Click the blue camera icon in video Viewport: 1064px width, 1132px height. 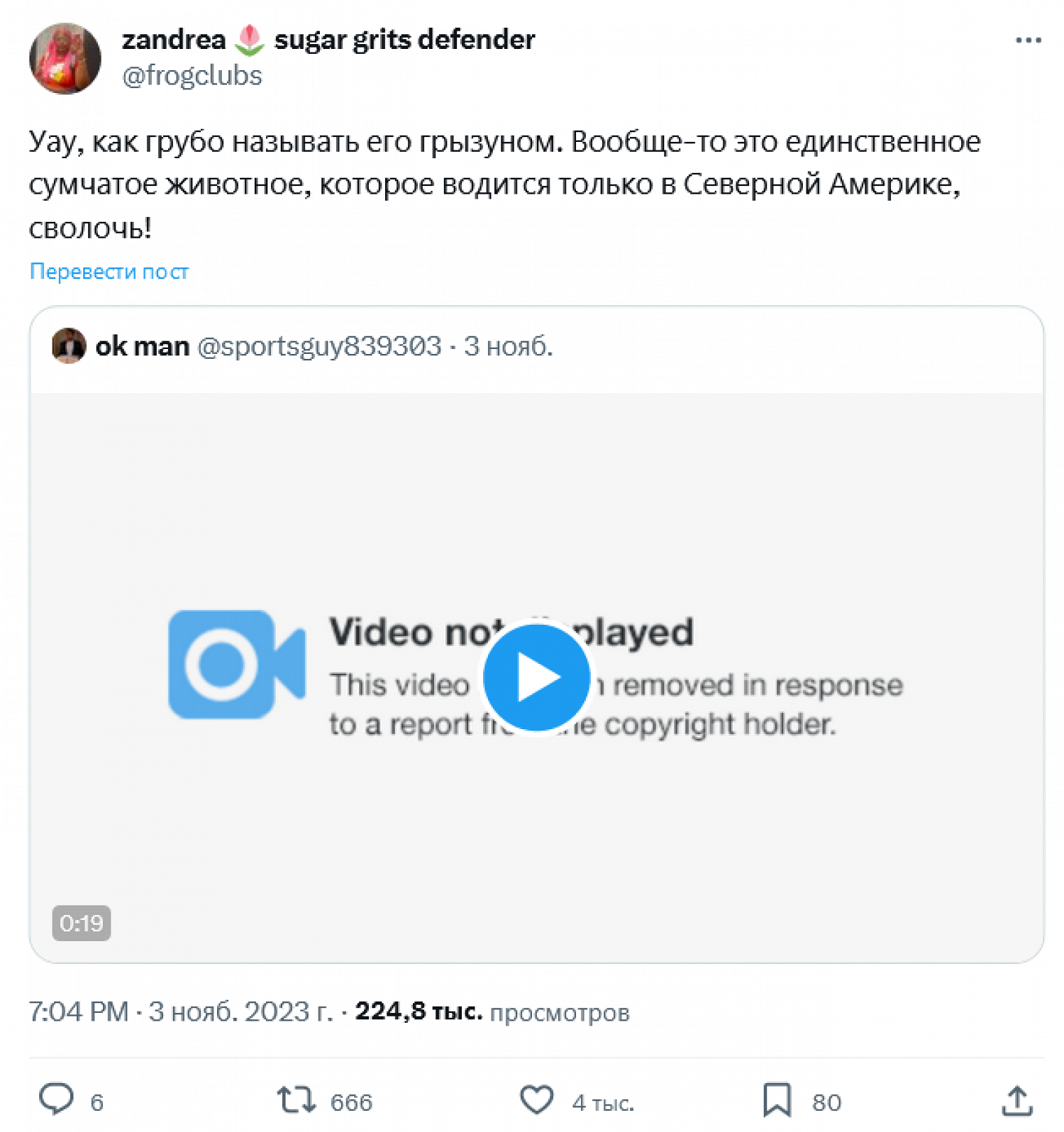coord(237,665)
